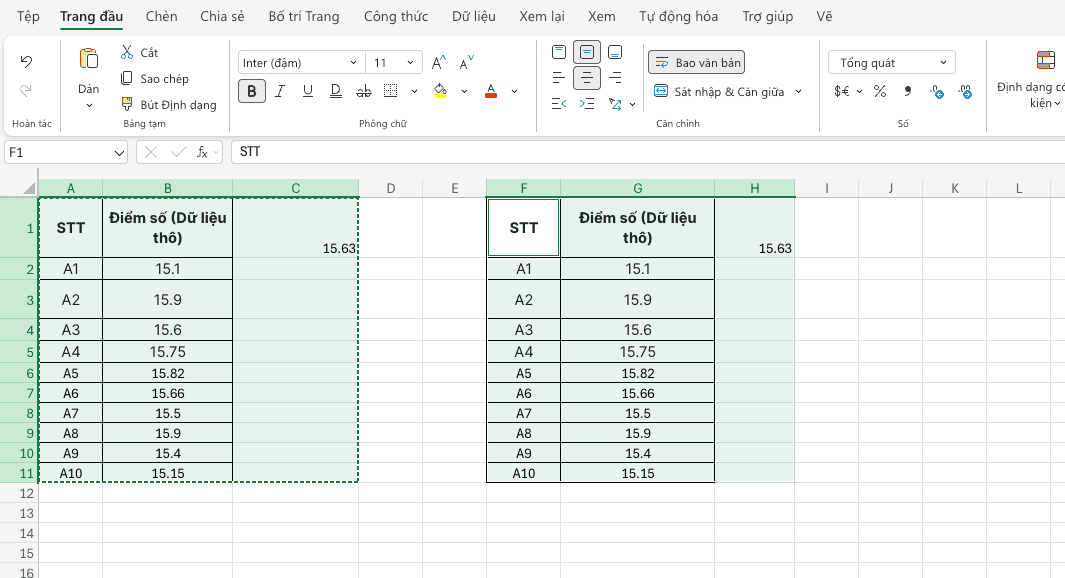Toggle italic formatting
The image size is (1065, 578).
[280, 91]
